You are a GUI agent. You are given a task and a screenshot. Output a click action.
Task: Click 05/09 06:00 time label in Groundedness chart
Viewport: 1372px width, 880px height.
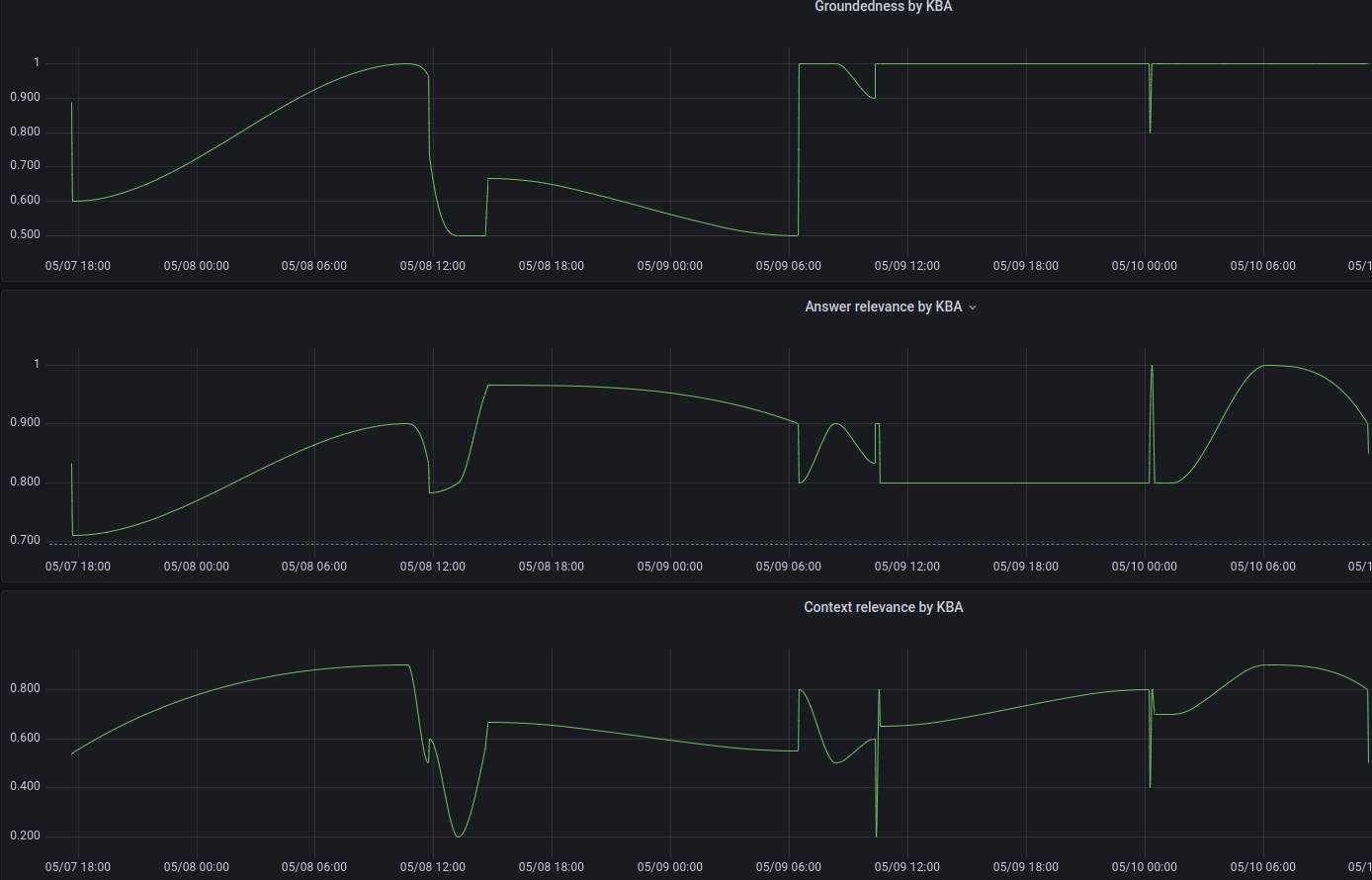[789, 266]
